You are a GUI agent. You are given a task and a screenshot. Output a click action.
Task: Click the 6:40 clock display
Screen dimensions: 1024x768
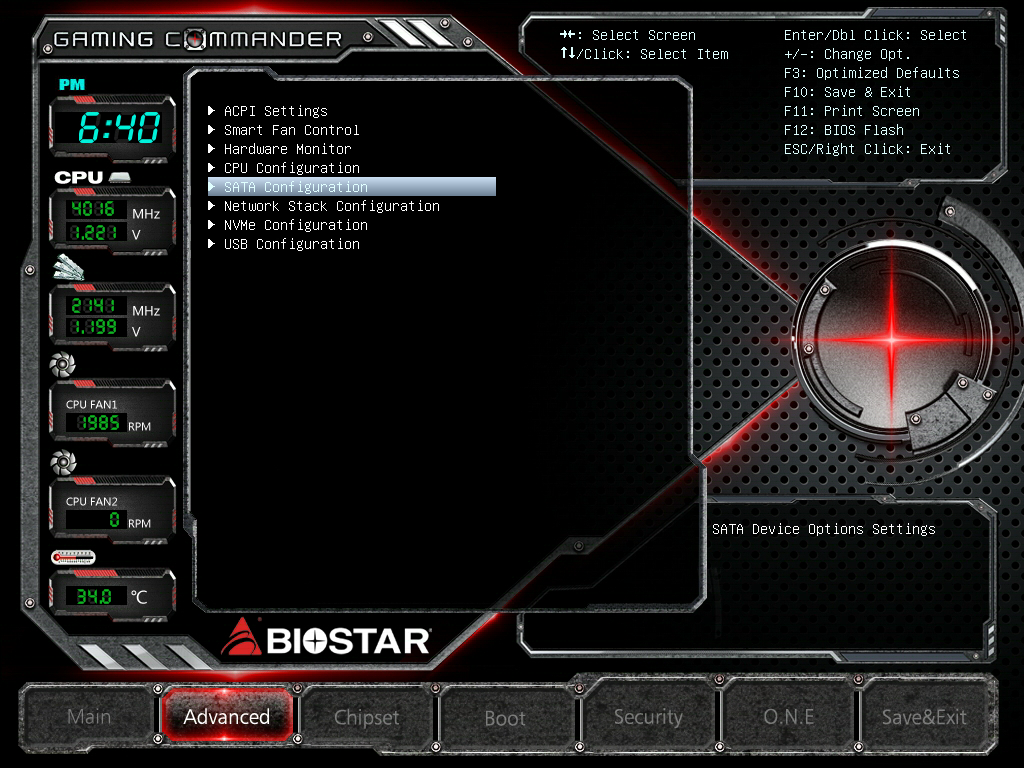click(118, 127)
